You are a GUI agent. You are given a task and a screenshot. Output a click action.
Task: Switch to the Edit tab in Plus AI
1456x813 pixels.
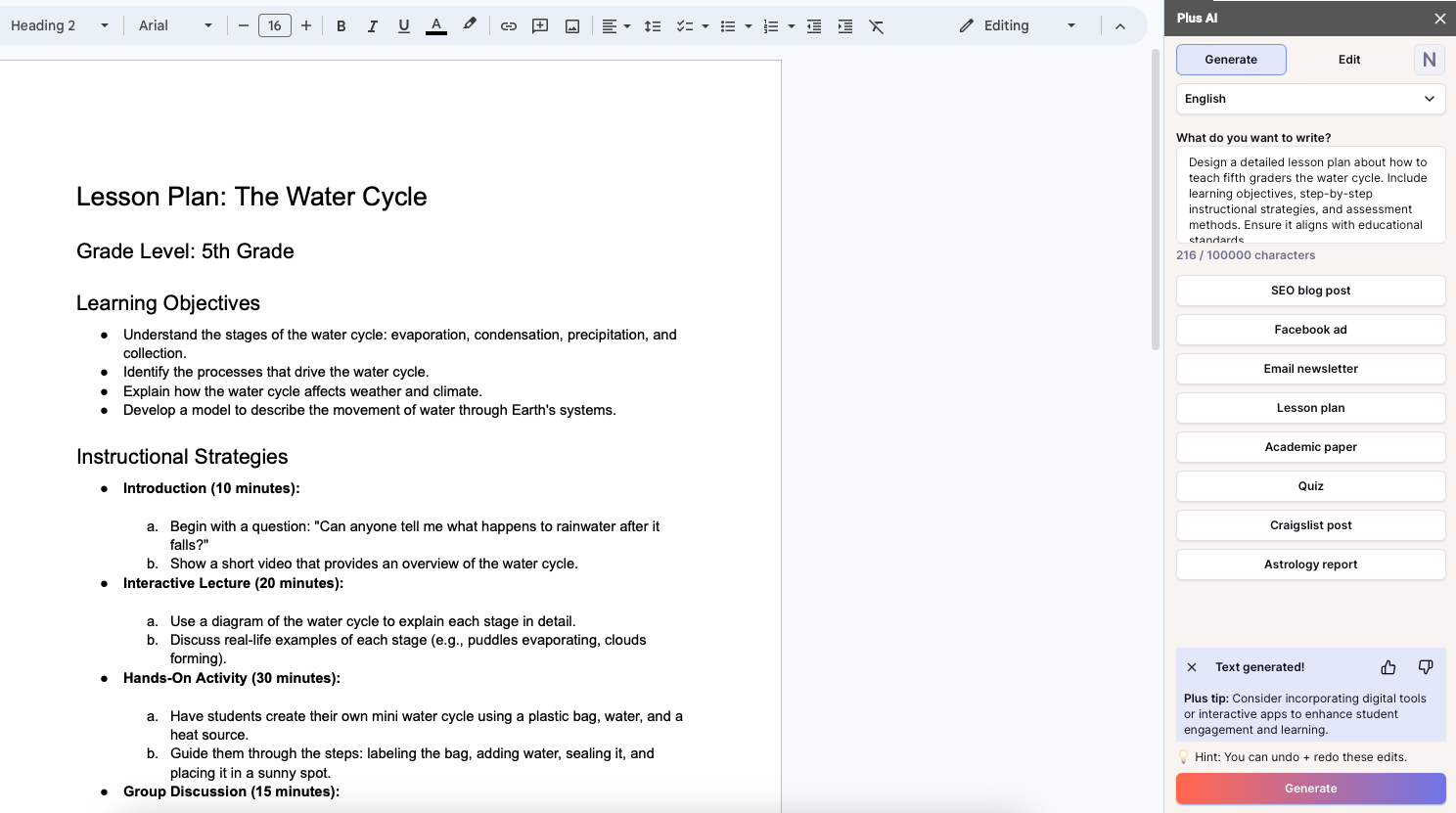pos(1349,60)
